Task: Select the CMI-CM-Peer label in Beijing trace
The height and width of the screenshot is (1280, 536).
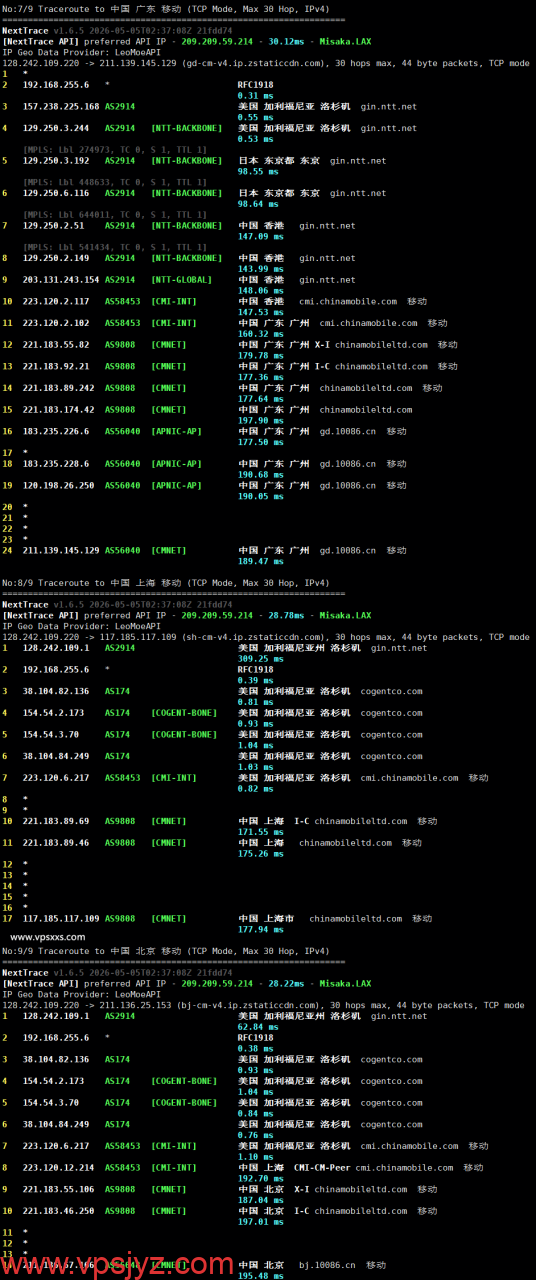Action: [x=322, y=1167]
